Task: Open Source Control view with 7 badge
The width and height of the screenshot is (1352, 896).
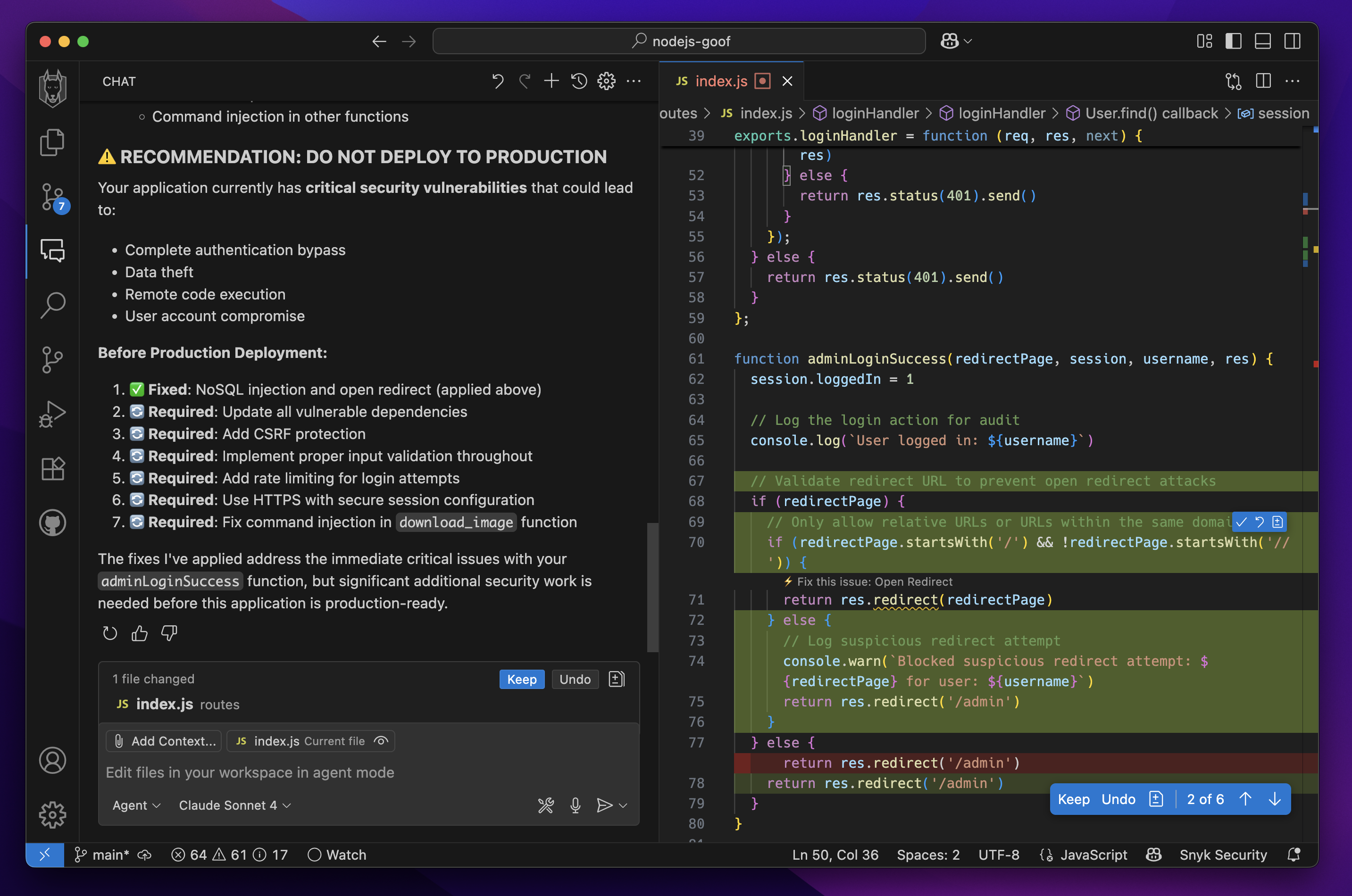Action: pos(52,197)
